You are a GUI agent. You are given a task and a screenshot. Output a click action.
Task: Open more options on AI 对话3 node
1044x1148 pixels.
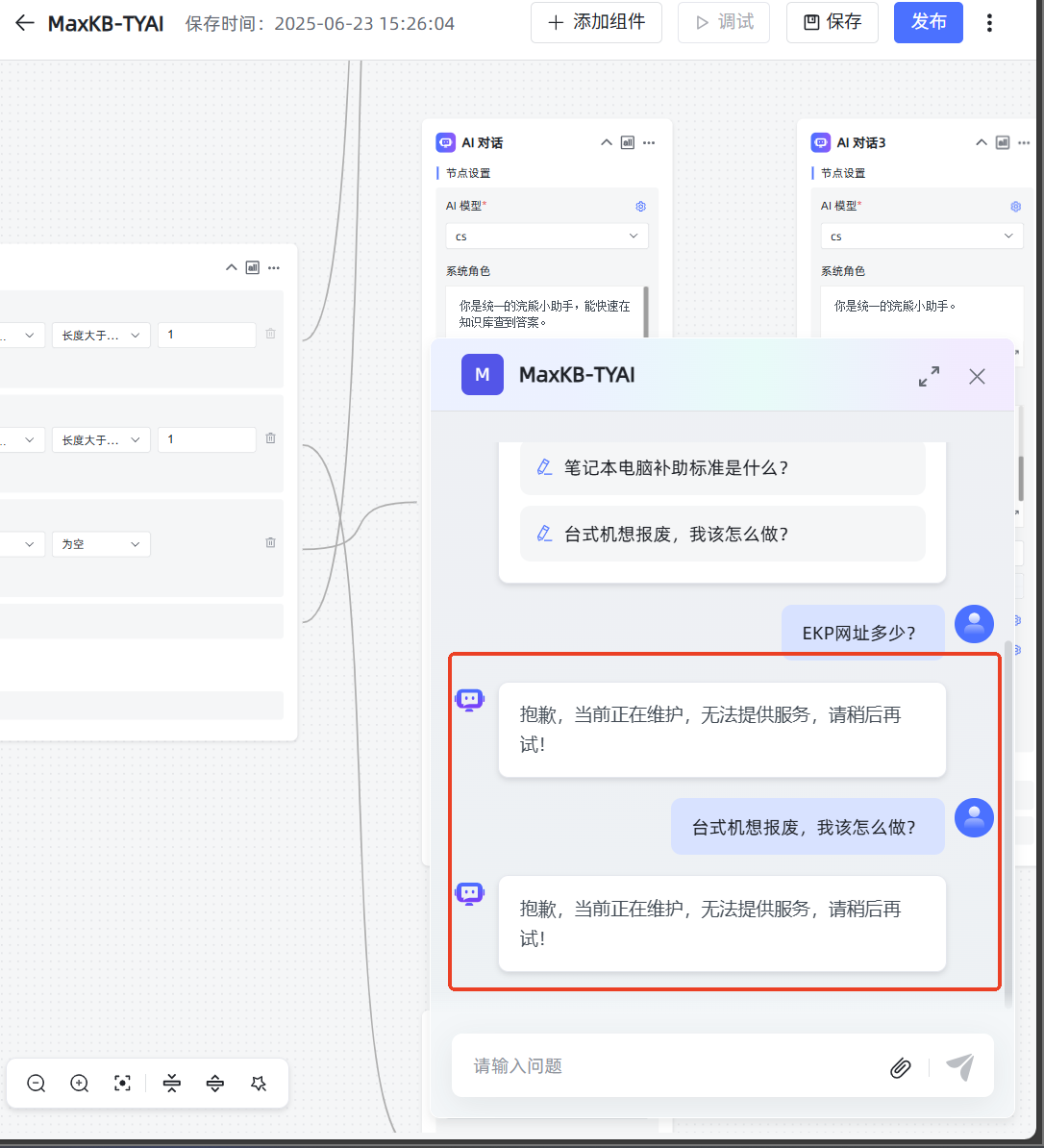pos(1024,142)
